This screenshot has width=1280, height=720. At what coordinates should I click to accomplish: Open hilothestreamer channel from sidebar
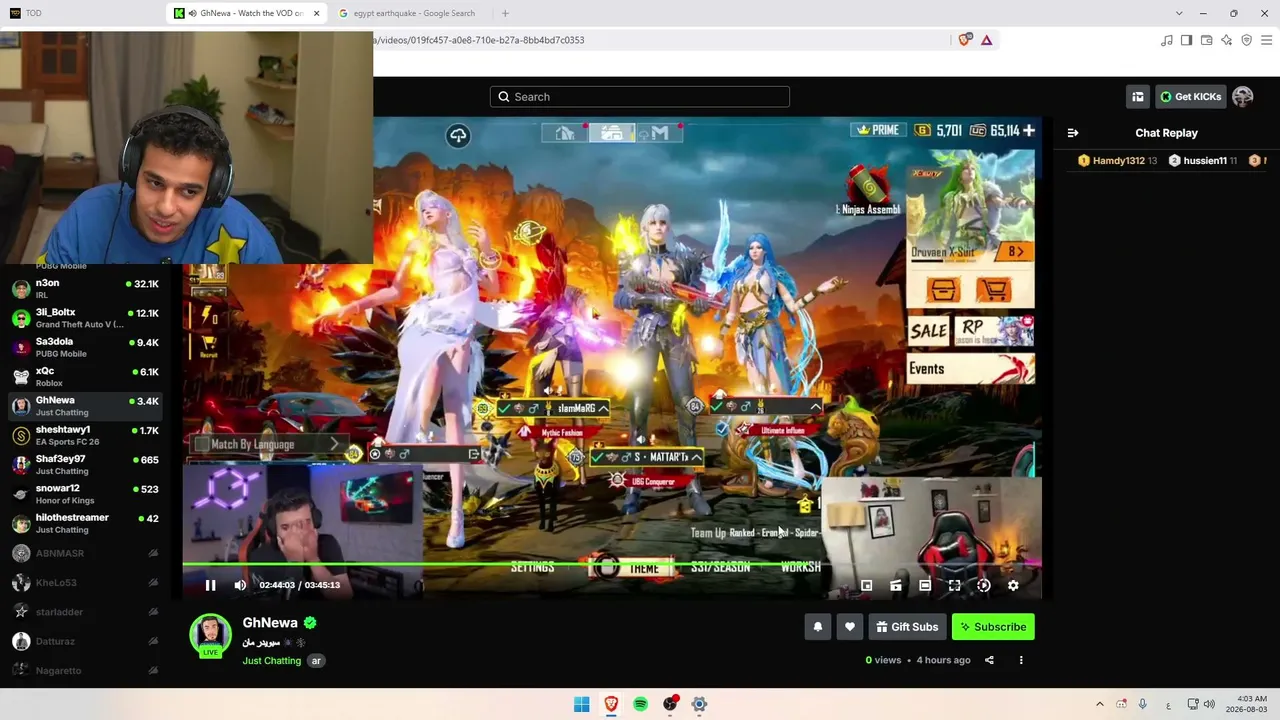(85, 523)
